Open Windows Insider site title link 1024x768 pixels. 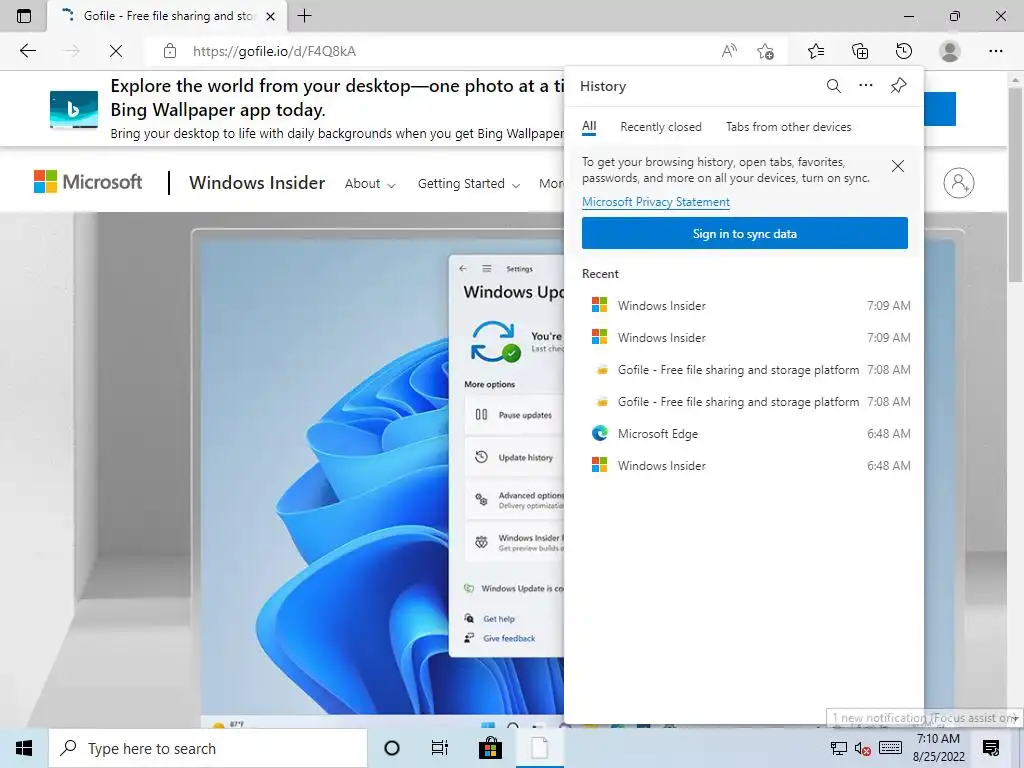257,183
